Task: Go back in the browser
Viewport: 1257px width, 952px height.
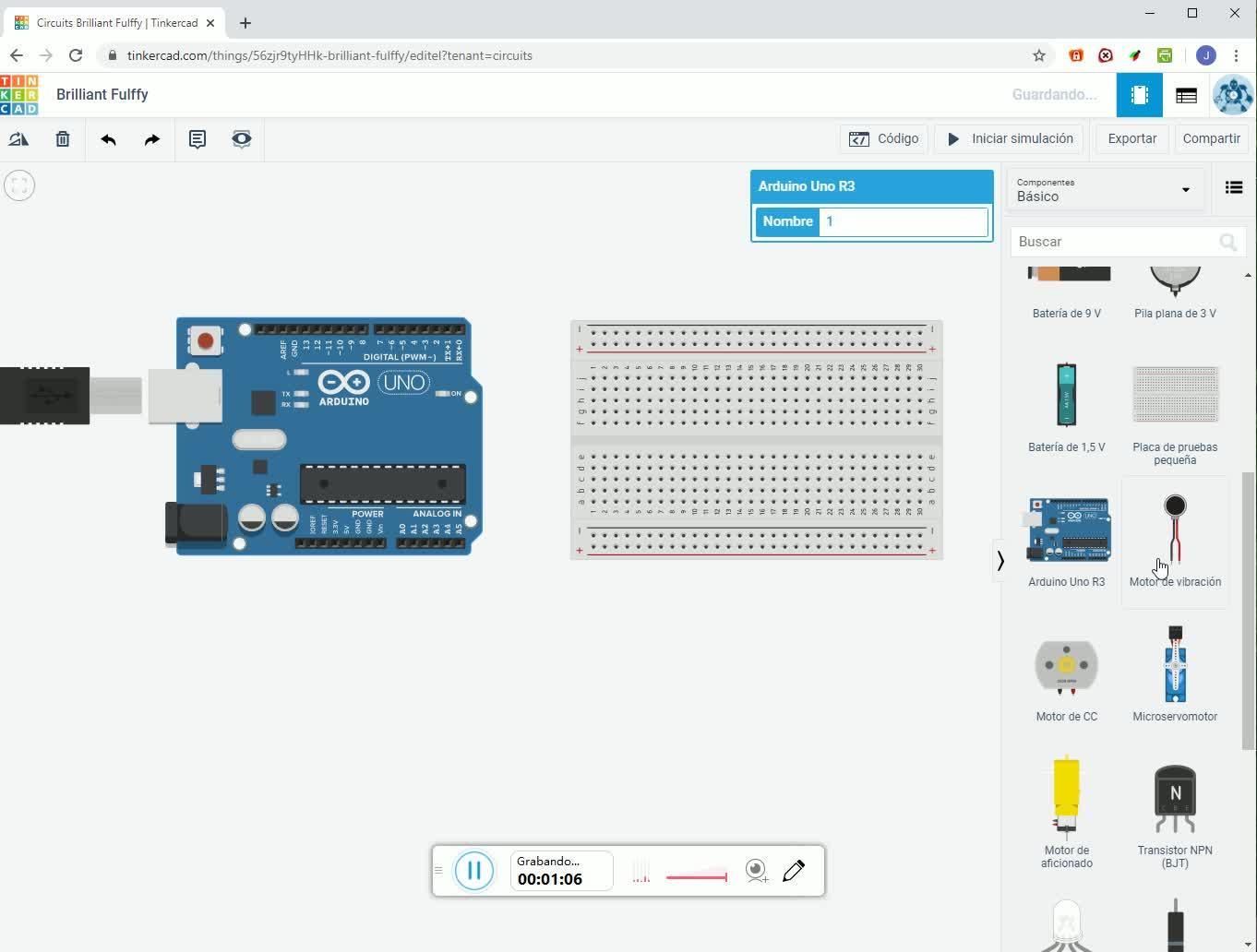Action: [17, 55]
